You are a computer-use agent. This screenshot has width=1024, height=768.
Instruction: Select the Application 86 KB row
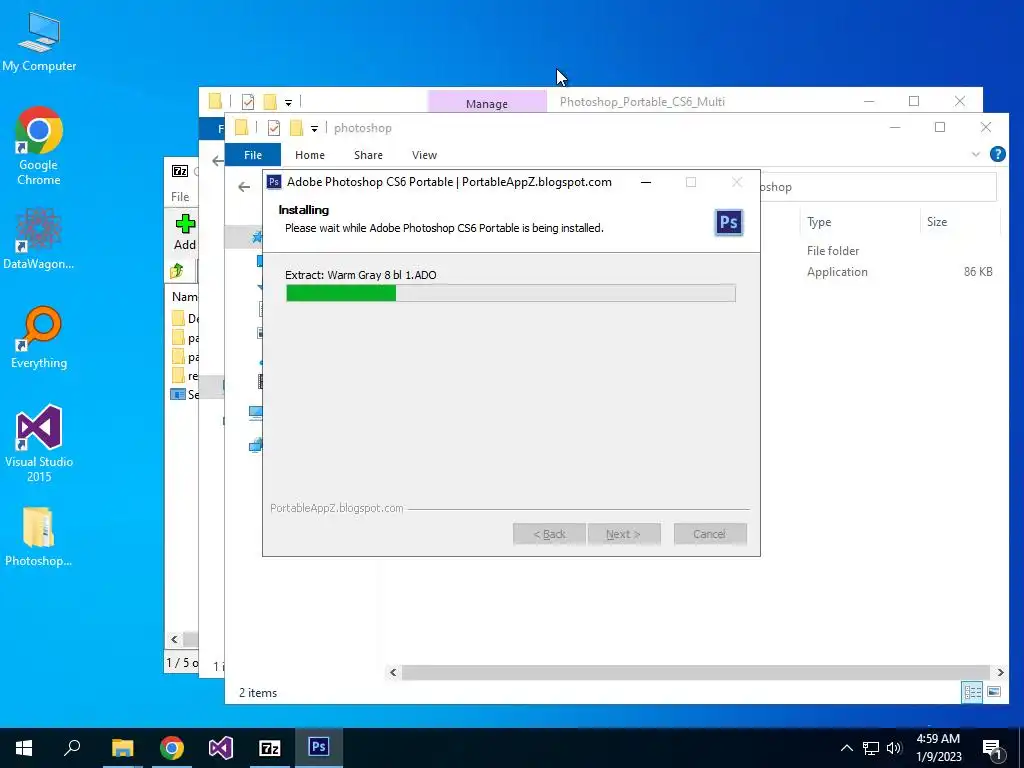pos(900,272)
